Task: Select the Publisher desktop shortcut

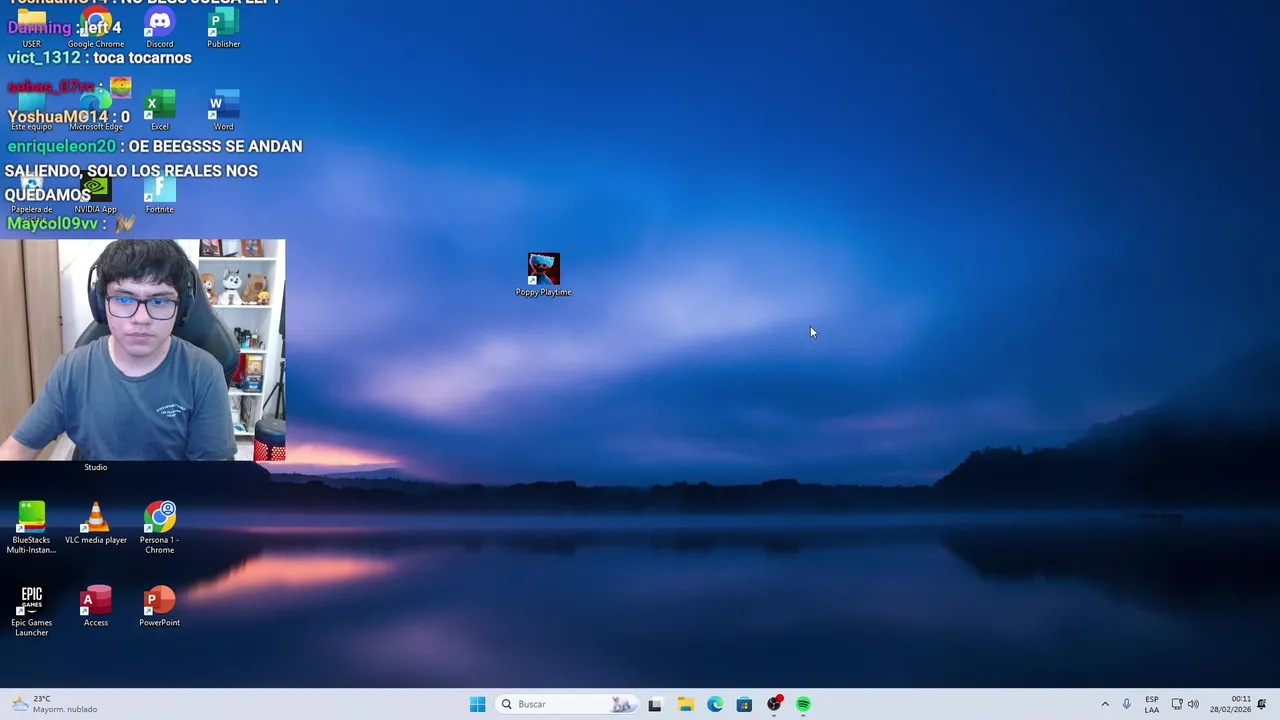Action: [x=223, y=28]
